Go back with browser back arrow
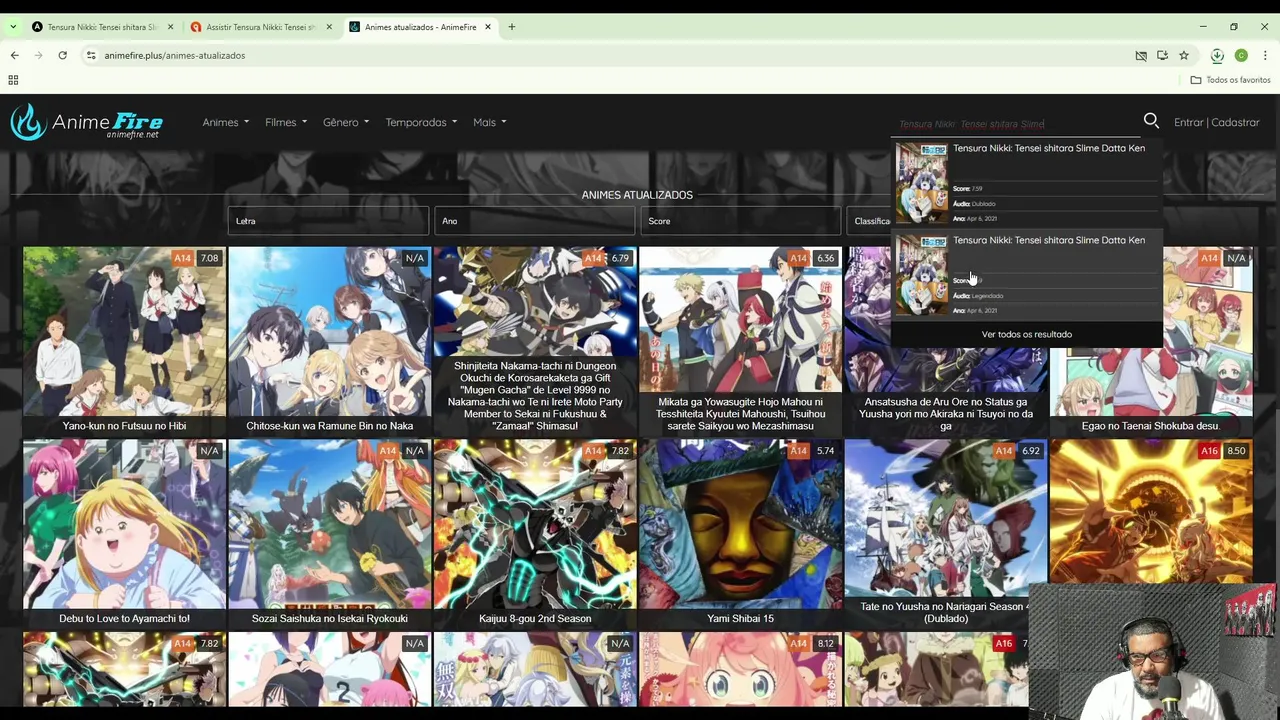Viewport: 1280px width, 720px height. (14, 55)
